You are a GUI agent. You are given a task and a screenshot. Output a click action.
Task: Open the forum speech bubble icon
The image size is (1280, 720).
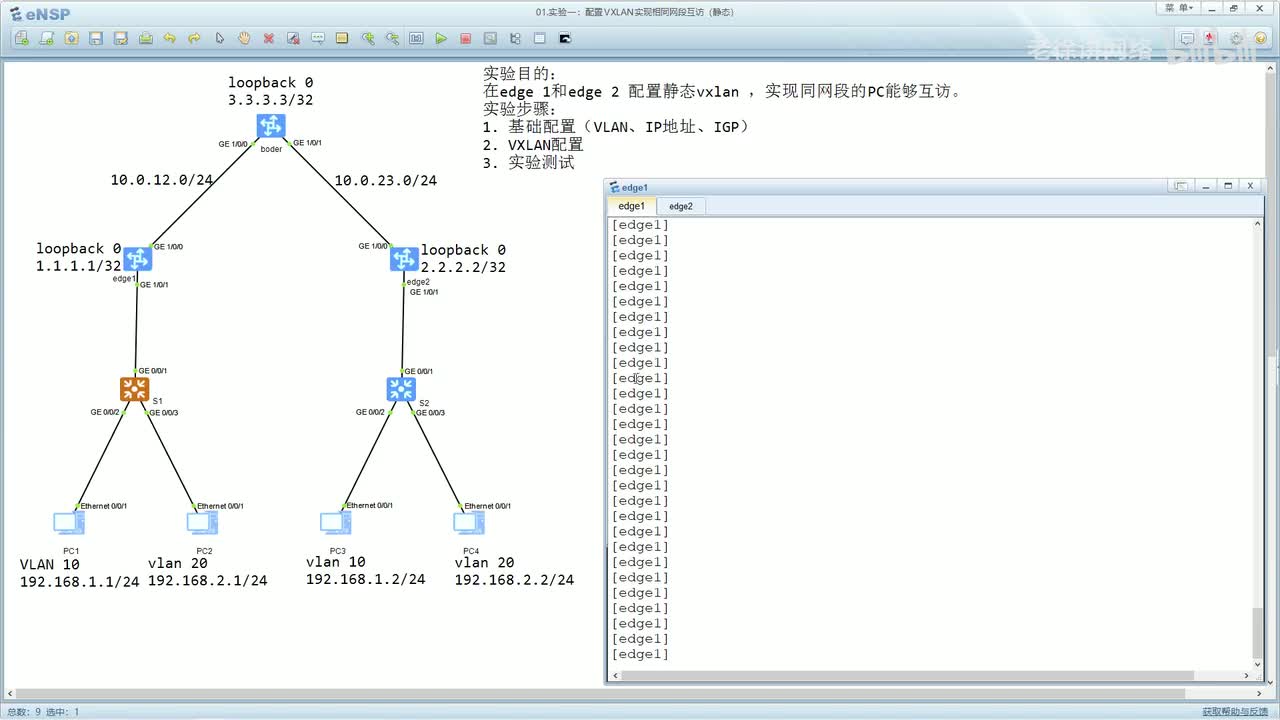click(x=1187, y=39)
